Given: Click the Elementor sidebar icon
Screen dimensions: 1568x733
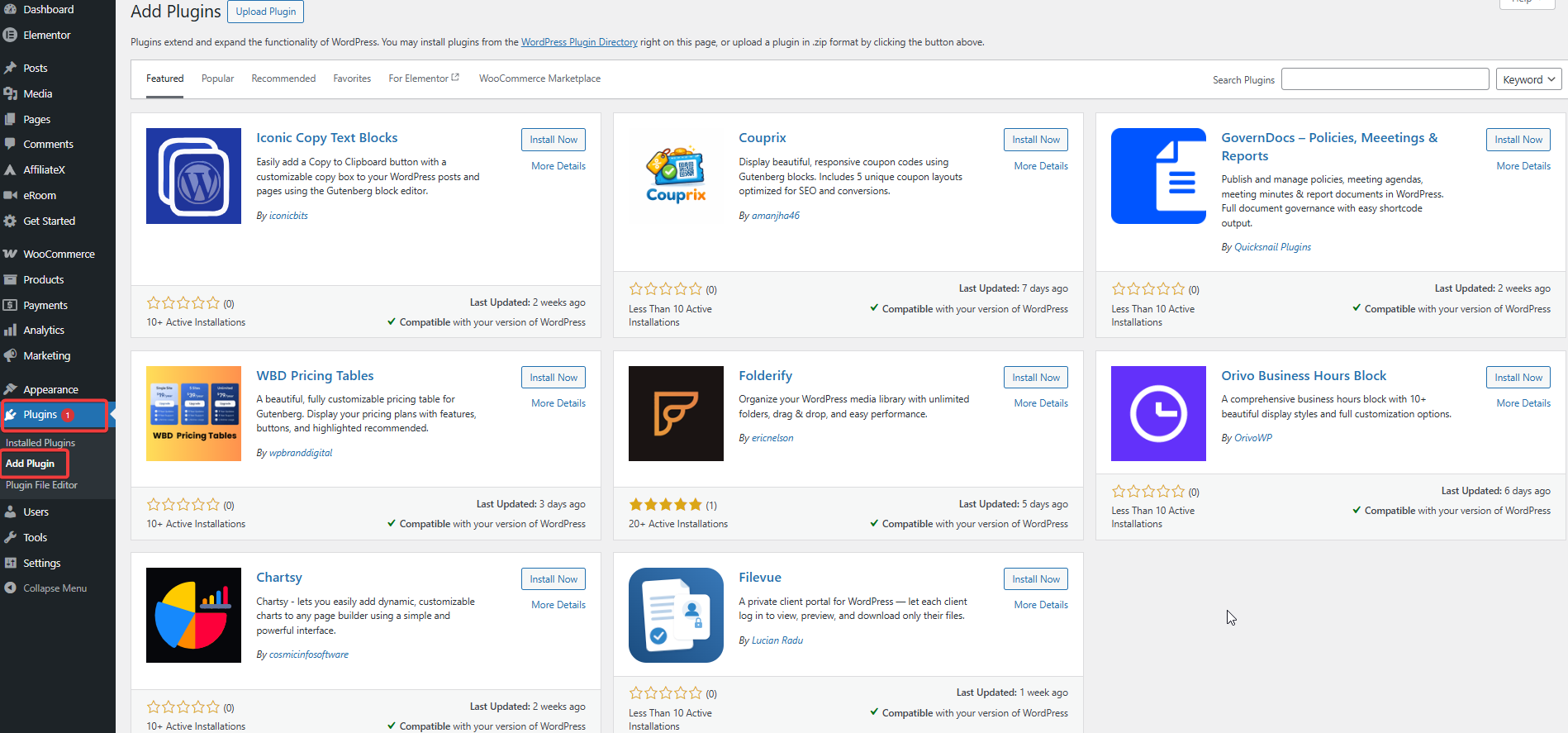Looking at the screenshot, I should coord(11,35).
